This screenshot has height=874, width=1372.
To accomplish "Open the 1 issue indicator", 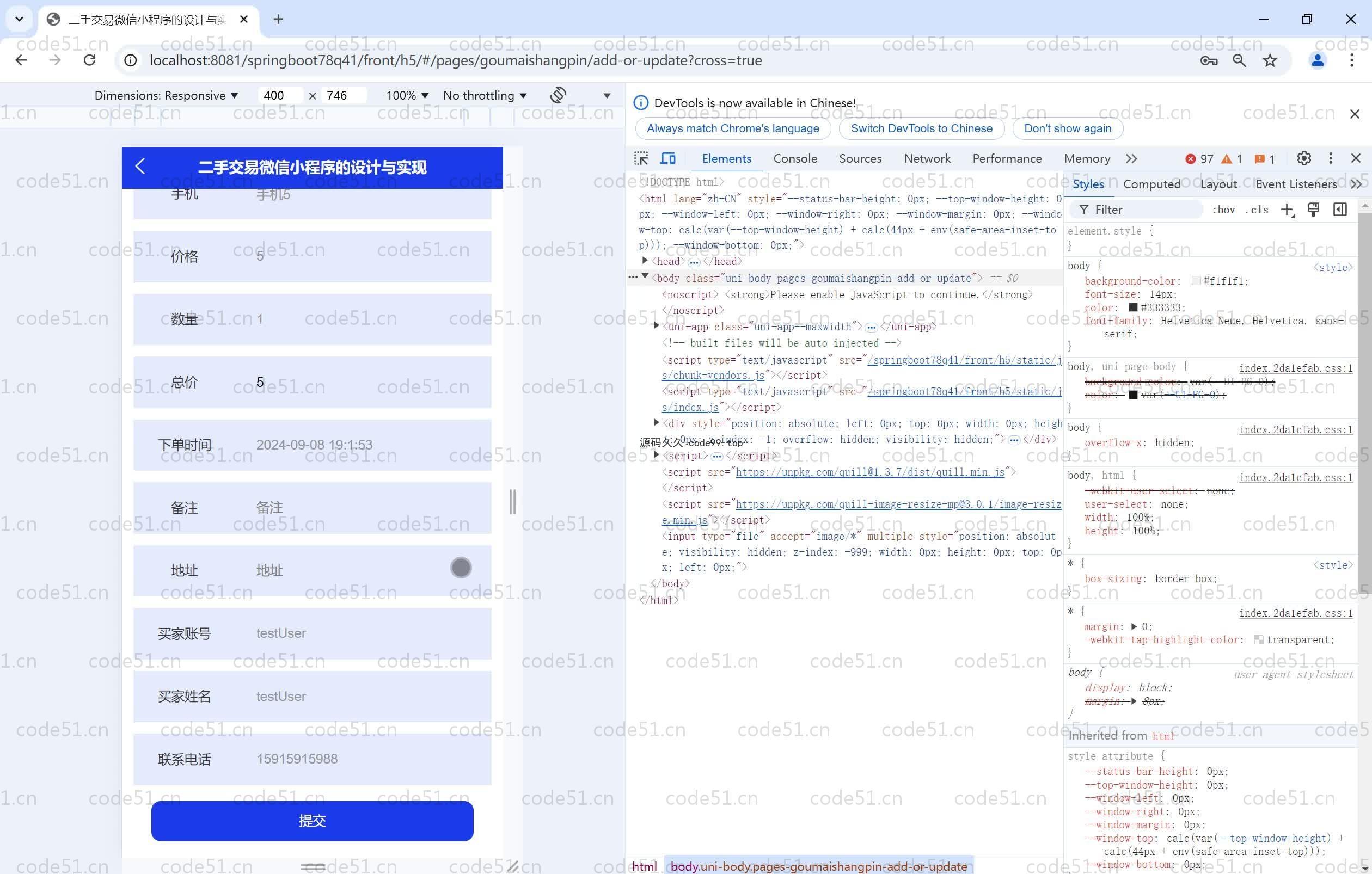I will (1264, 159).
